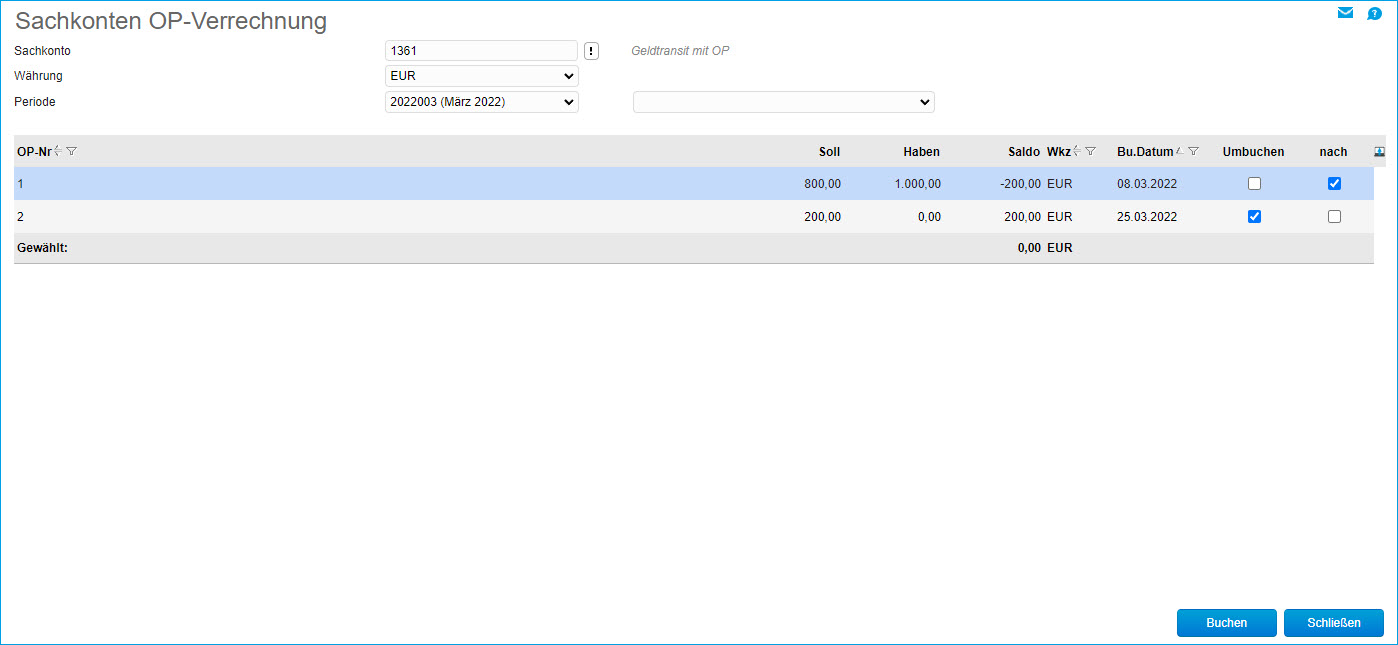Open the filter funnel for Bu.Datum column

[x=1193, y=151]
